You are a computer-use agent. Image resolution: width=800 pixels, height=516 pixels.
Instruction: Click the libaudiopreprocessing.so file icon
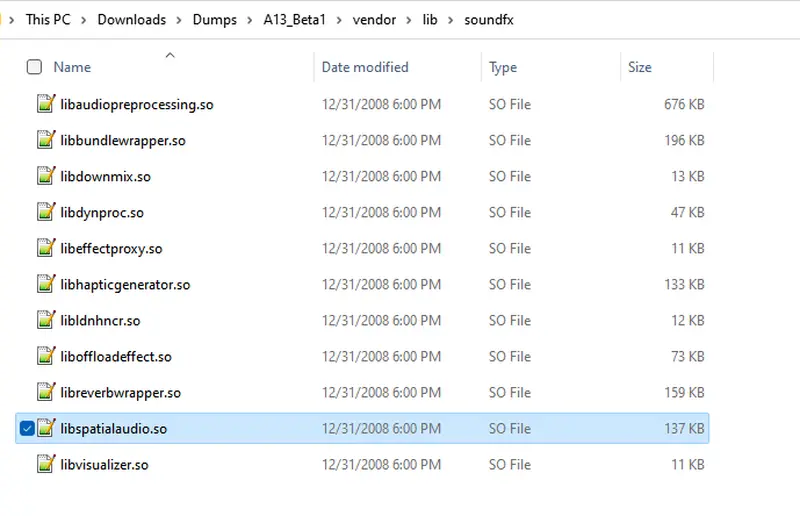pyautogui.click(x=45, y=104)
